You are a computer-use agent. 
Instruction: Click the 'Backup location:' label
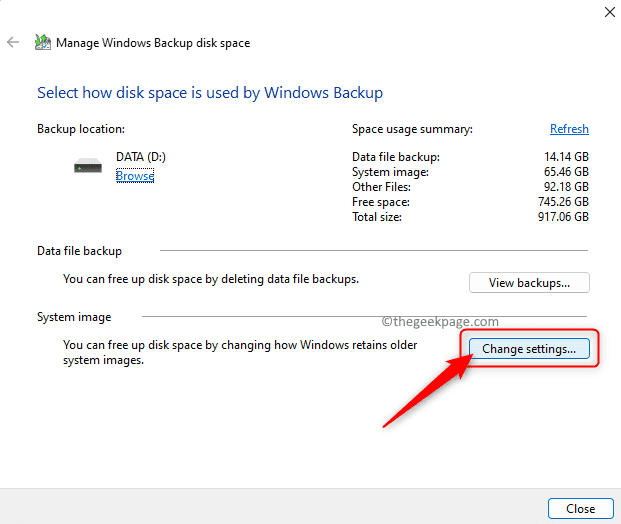[x=81, y=129]
